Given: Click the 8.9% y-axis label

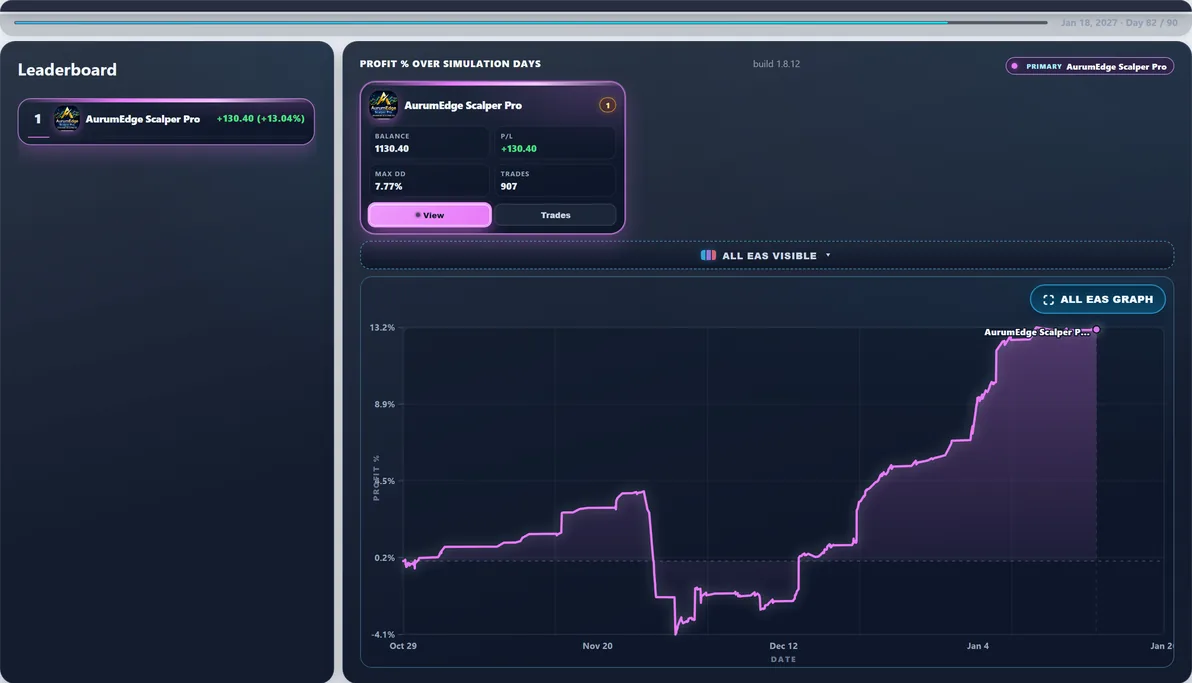Looking at the screenshot, I should tap(385, 405).
